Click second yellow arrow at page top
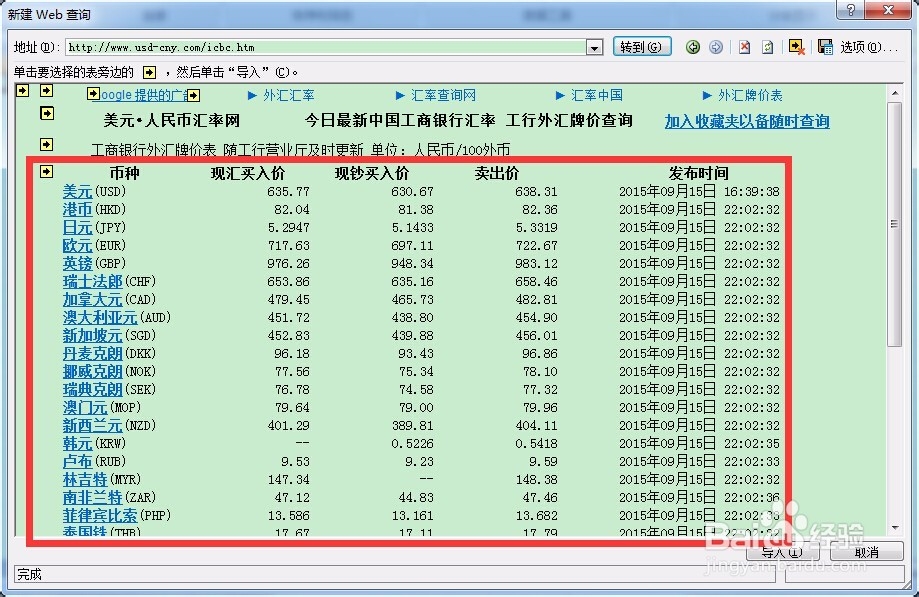Image resolution: width=919 pixels, height=597 pixels. 47,90
